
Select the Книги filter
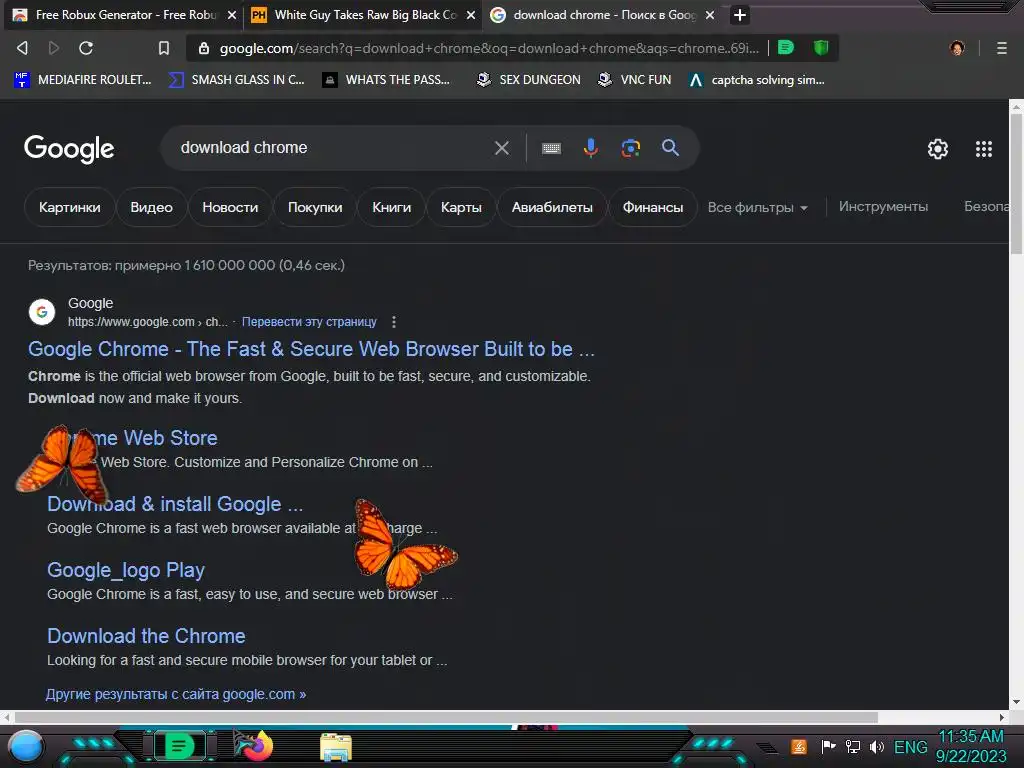[x=391, y=207]
